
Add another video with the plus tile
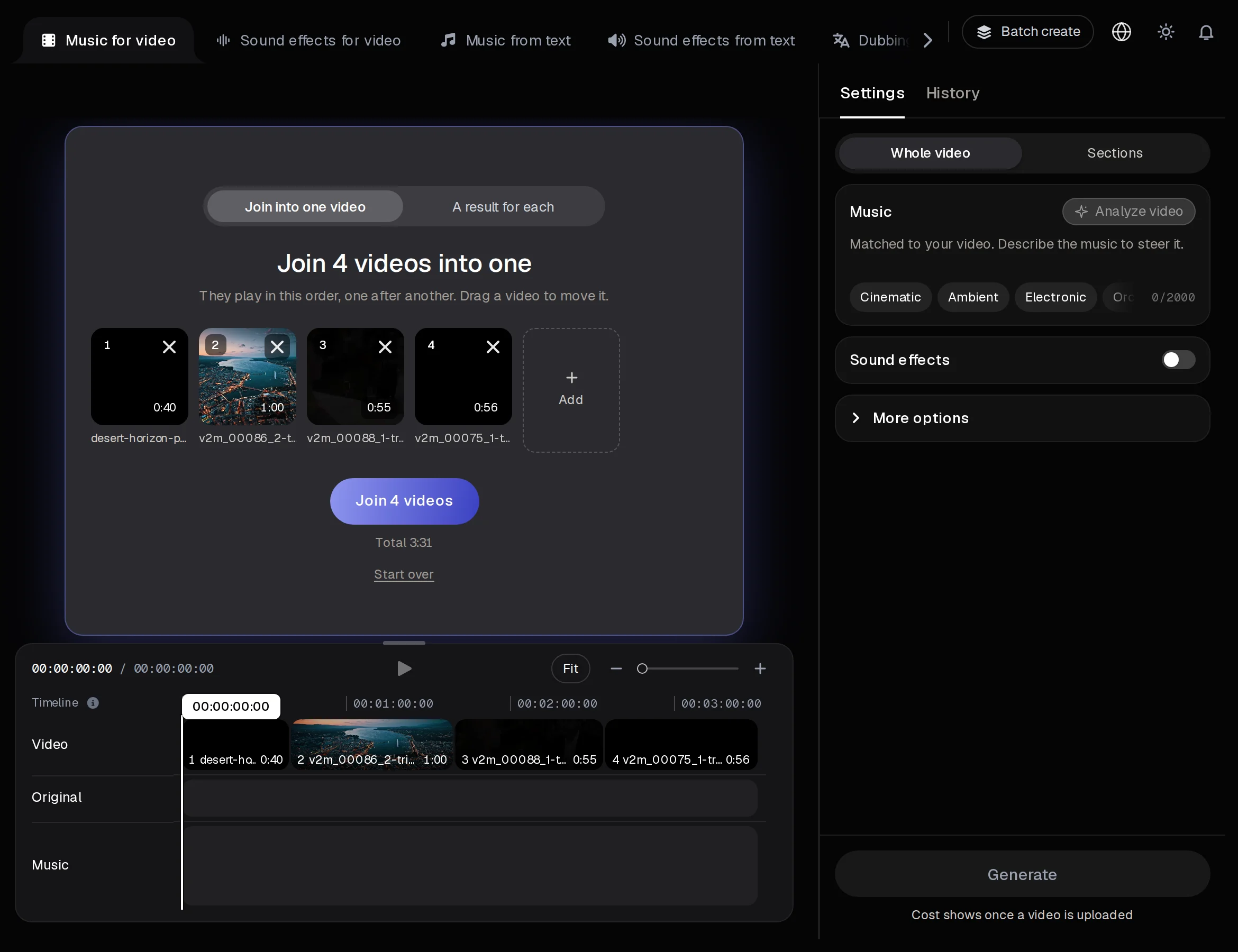pos(571,390)
